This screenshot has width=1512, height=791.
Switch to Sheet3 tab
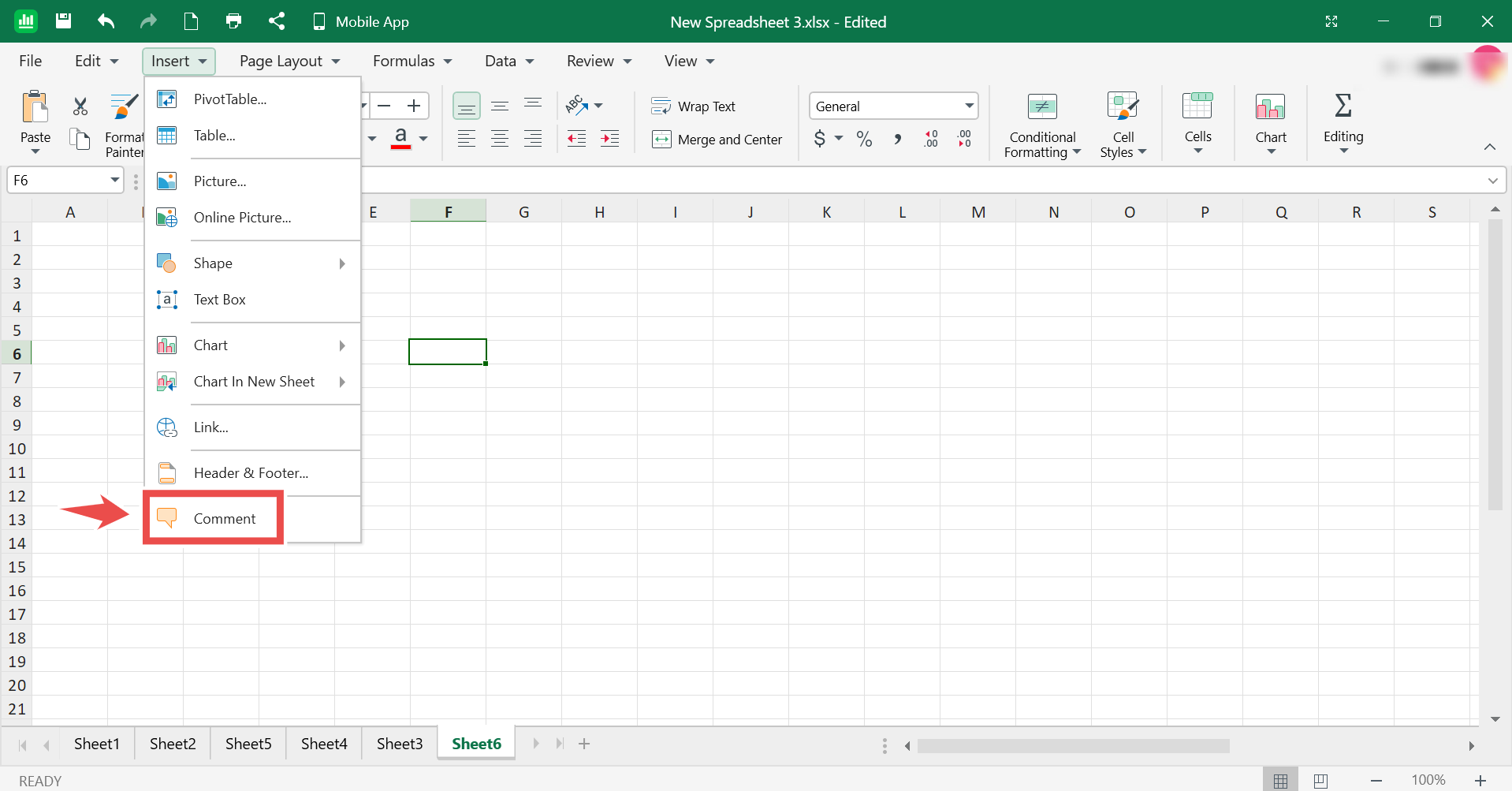(400, 744)
